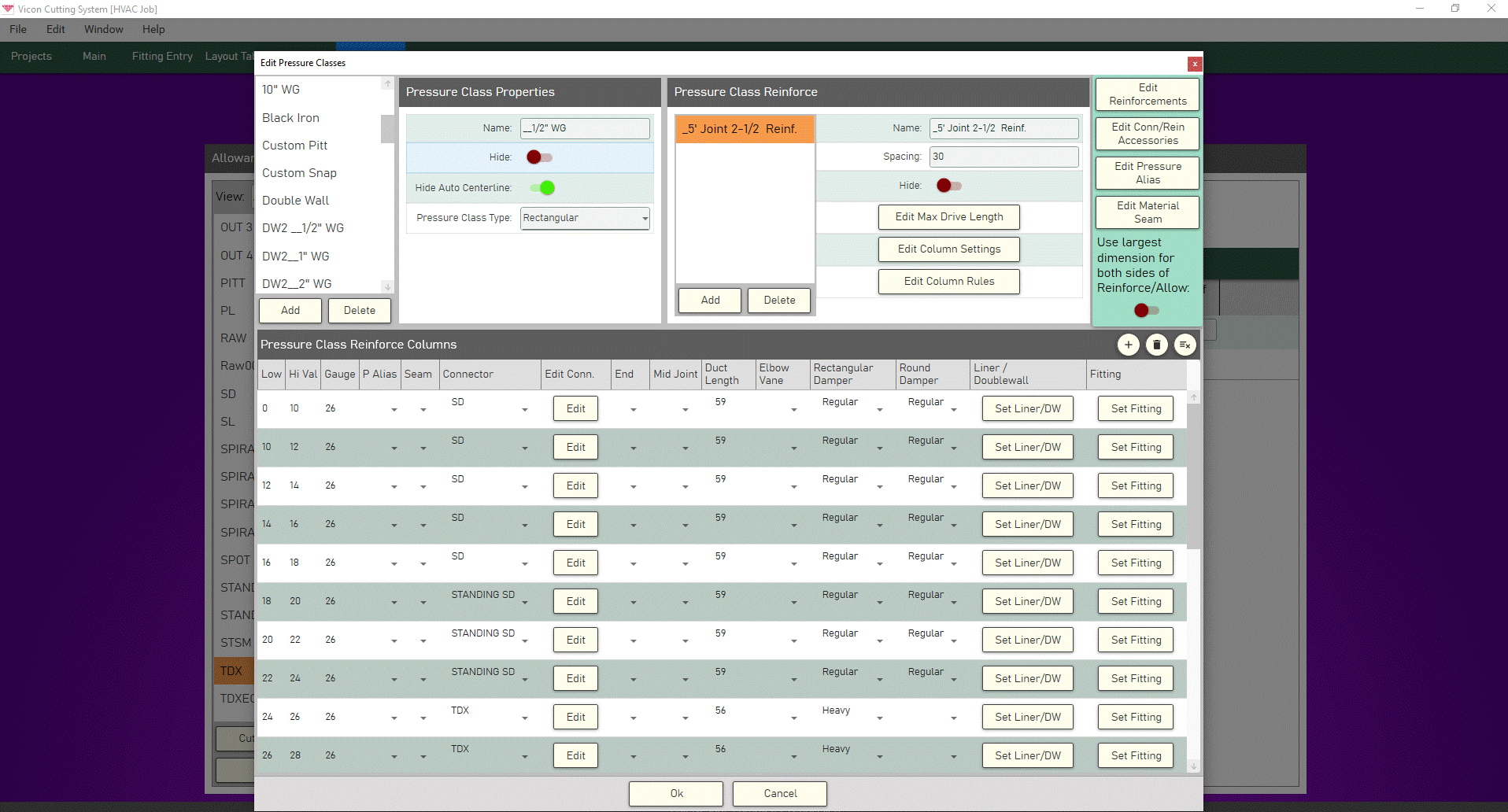This screenshot has width=1508, height=812.
Task: Add a new reinforce column with plus icon
Action: tap(1128, 345)
